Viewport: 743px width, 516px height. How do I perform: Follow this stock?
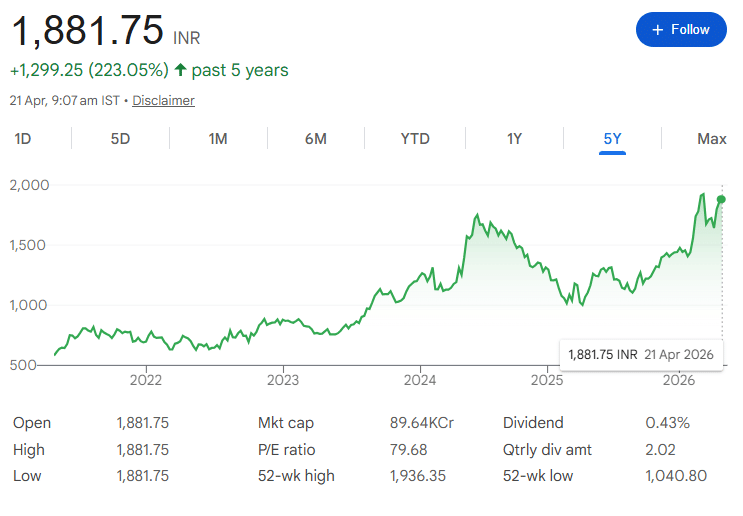click(x=681, y=30)
